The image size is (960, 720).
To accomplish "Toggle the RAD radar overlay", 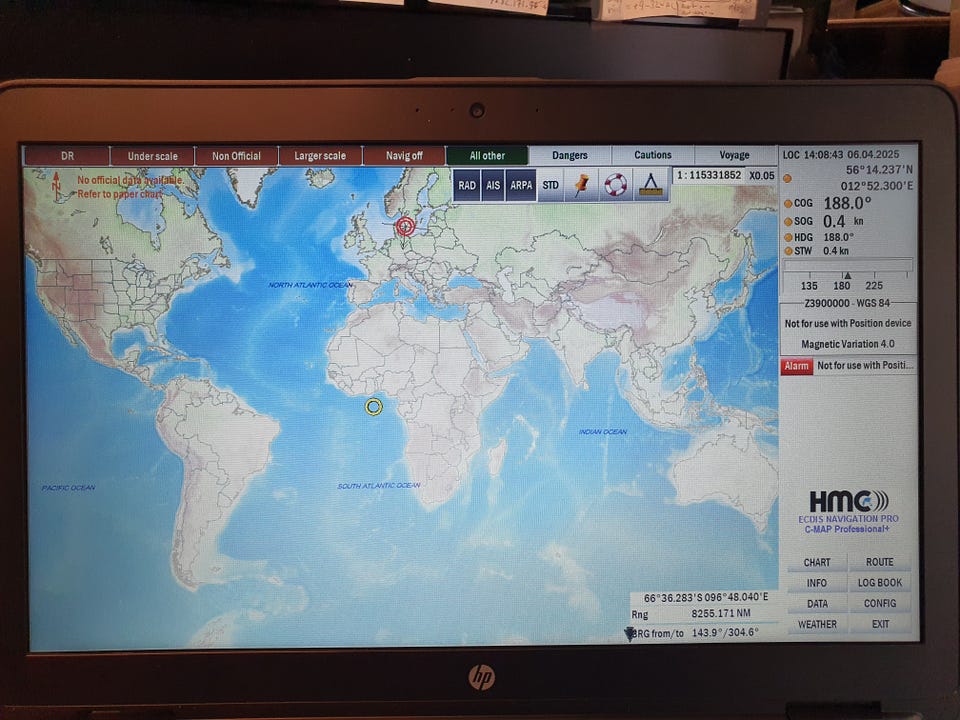I will [x=467, y=185].
